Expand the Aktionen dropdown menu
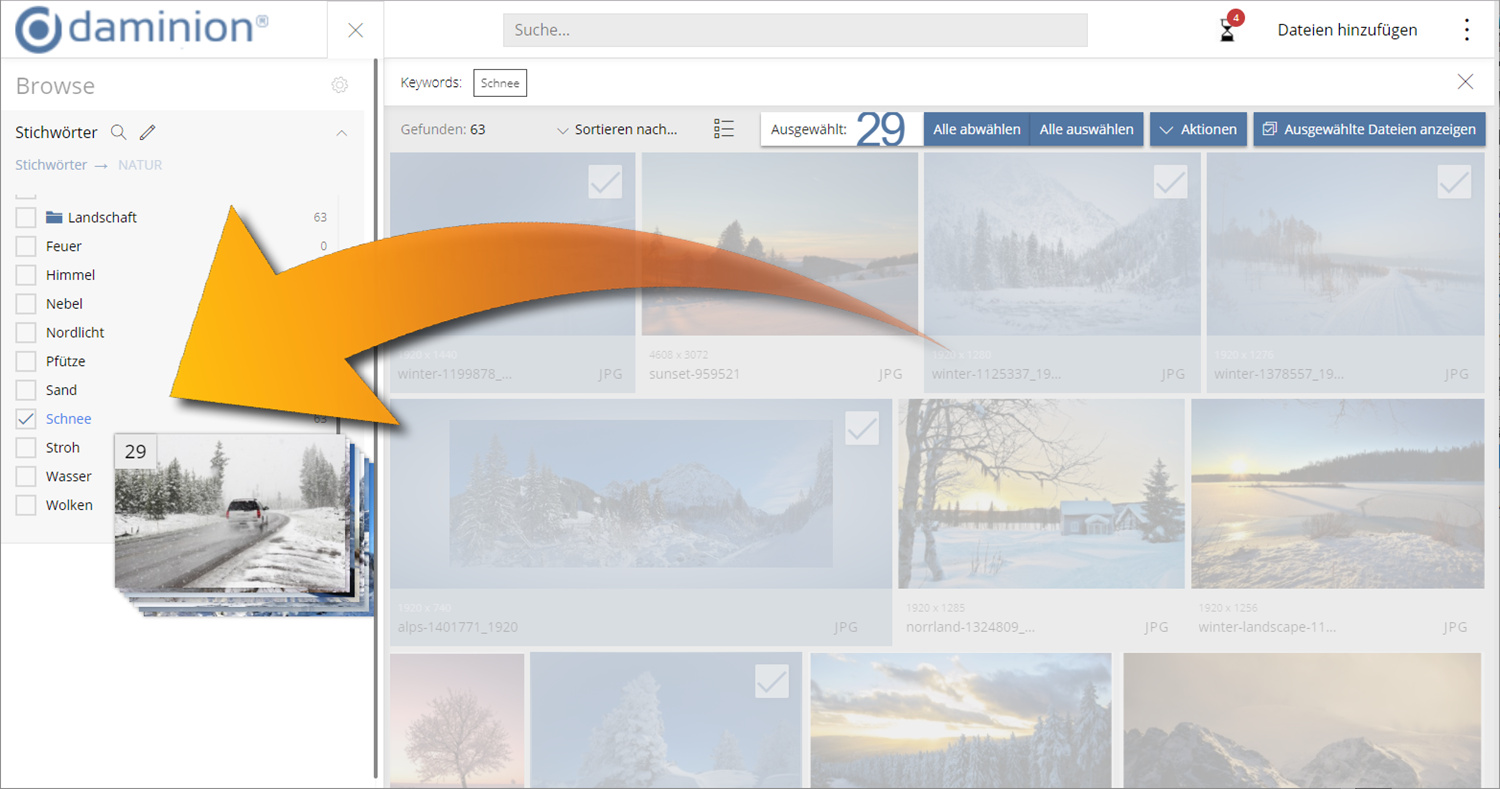1500x789 pixels. click(1199, 129)
